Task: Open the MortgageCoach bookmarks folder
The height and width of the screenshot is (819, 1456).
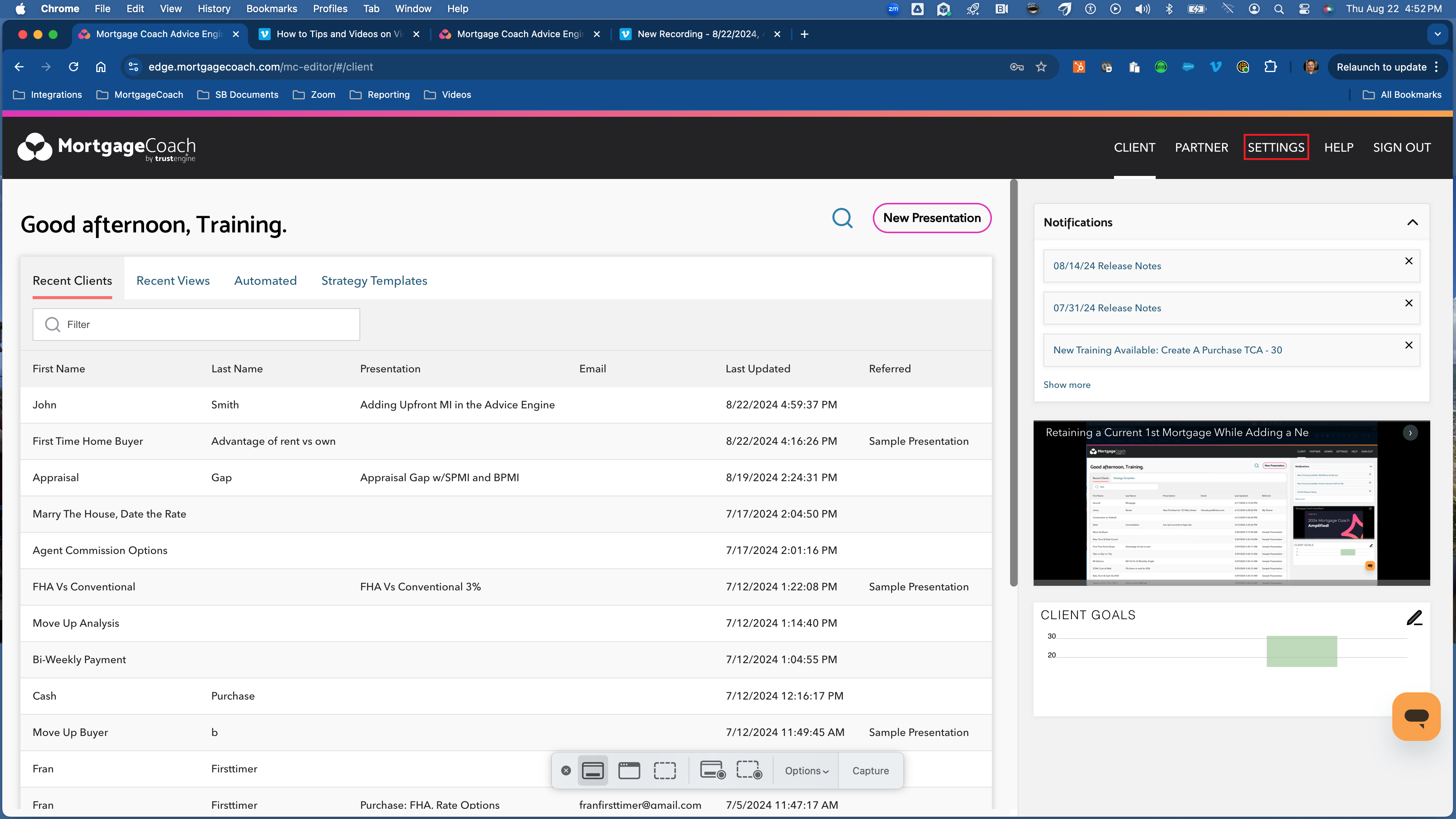Action: click(140, 95)
